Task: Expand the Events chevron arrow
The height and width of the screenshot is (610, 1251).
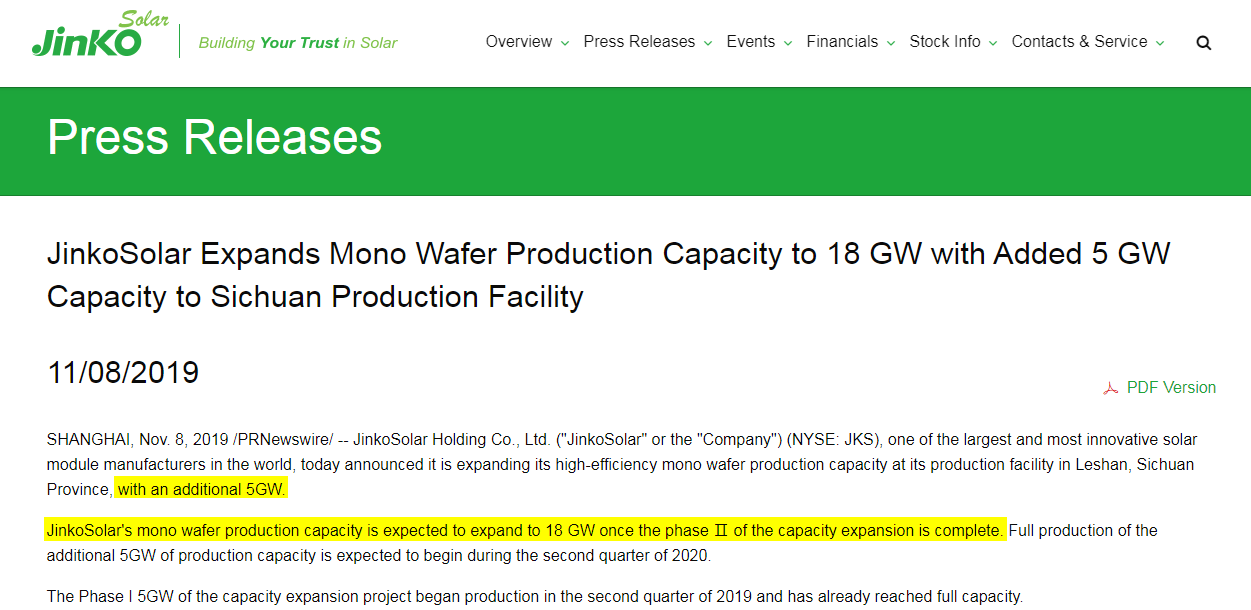Action: pyautogui.click(x=788, y=43)
